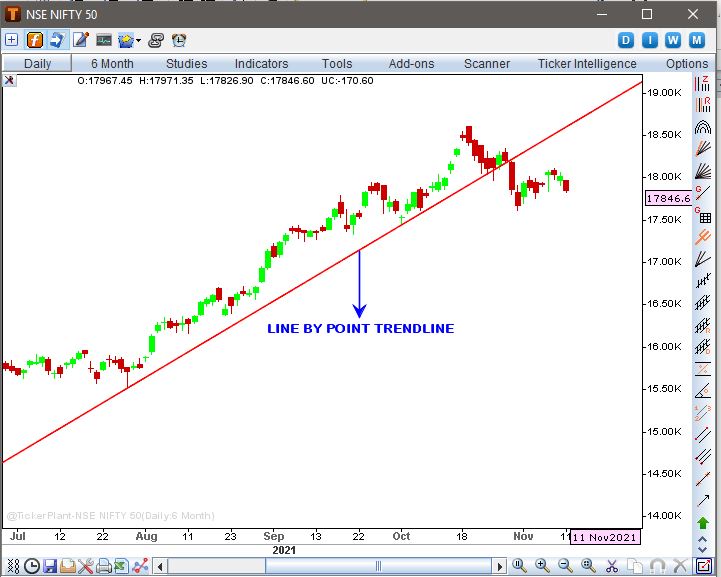Viewport: 721px width, 577px height.
Task: Open the Tools menu
Action: (x=337, y=63)
